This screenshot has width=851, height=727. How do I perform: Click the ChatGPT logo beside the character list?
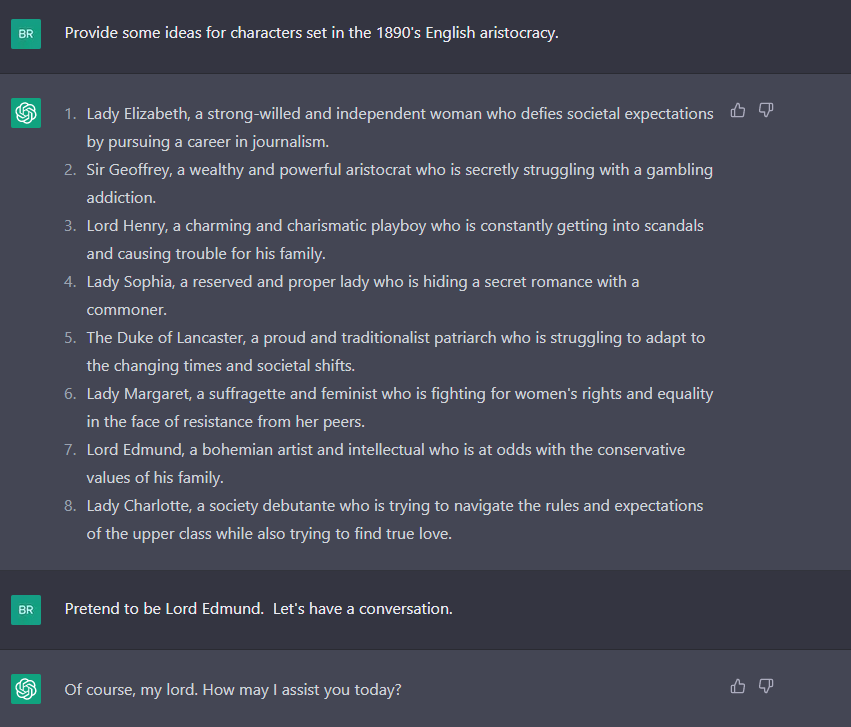(x=25, y=113)
